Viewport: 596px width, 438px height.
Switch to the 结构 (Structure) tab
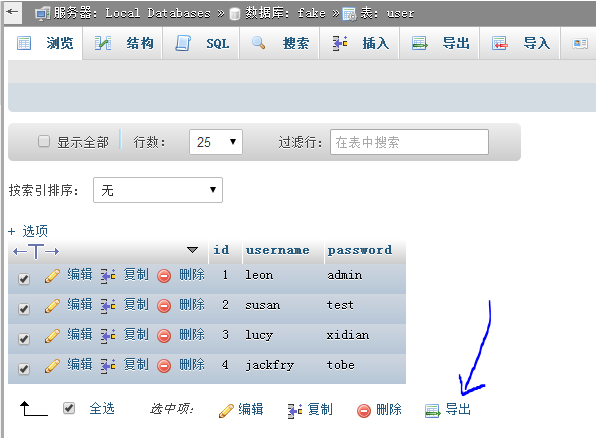click(123, 43)
